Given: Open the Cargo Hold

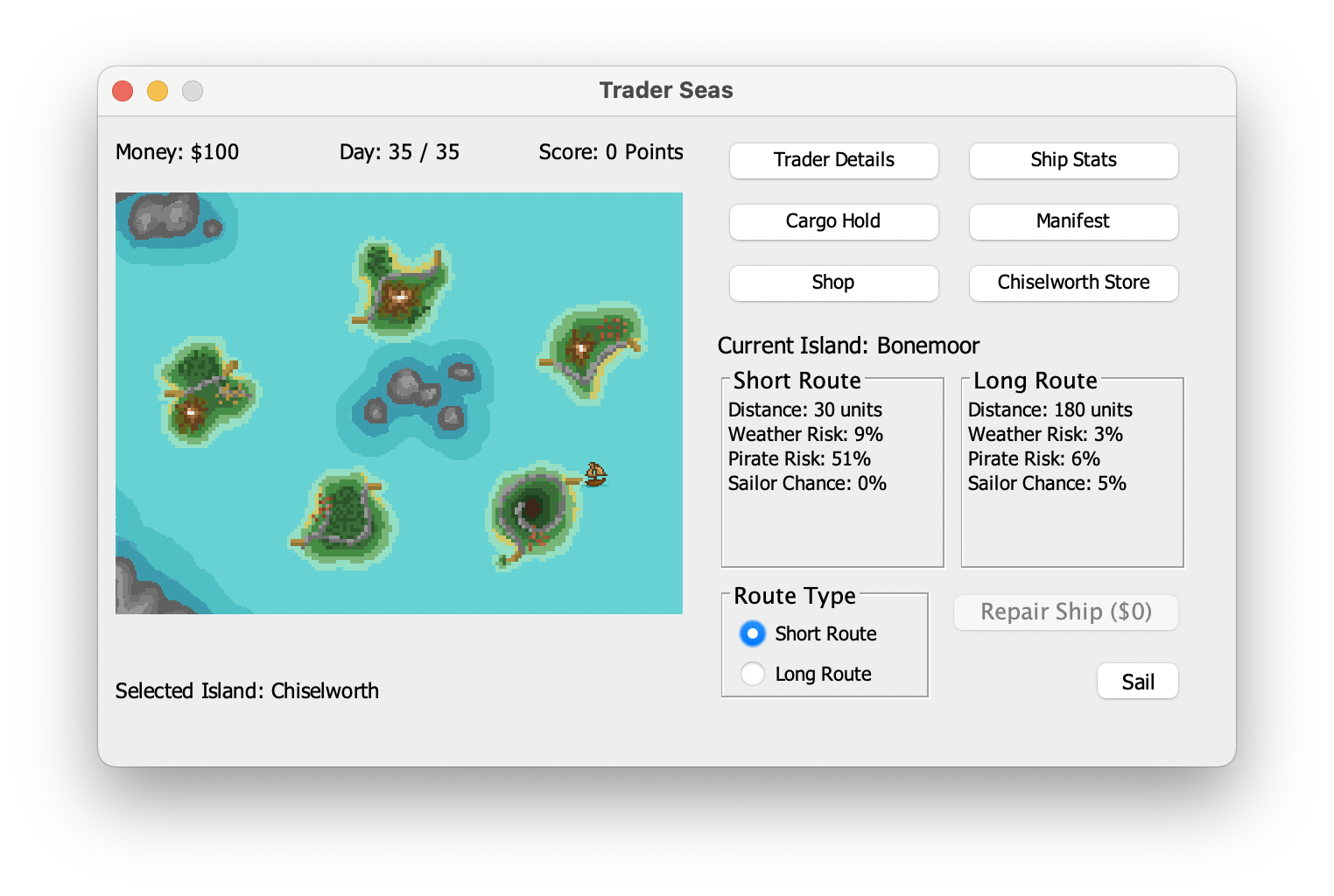Looking at the screenshot, I should tap(833, 221).
